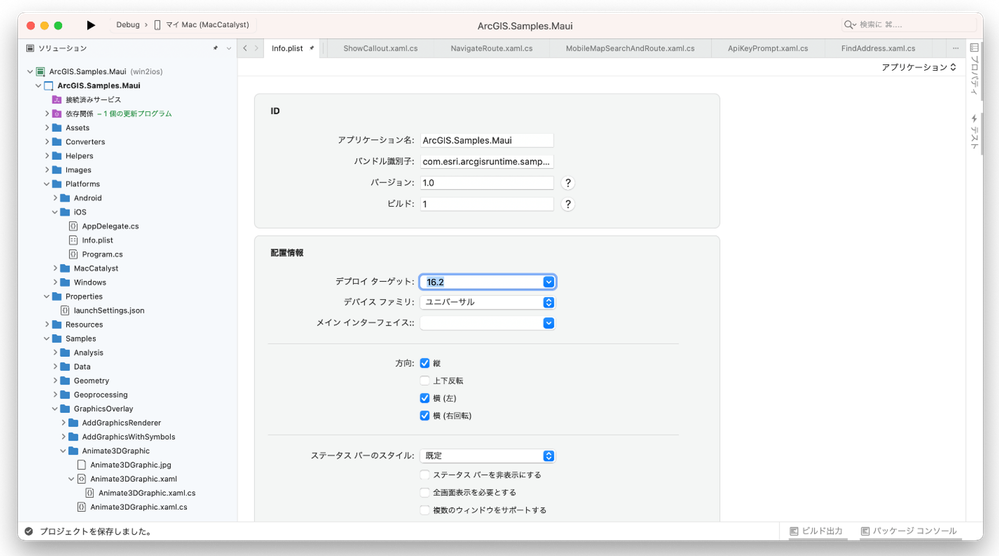999x556 pixels.
Task: Open the ビルド出力 panel
Action: click(817, 531)
